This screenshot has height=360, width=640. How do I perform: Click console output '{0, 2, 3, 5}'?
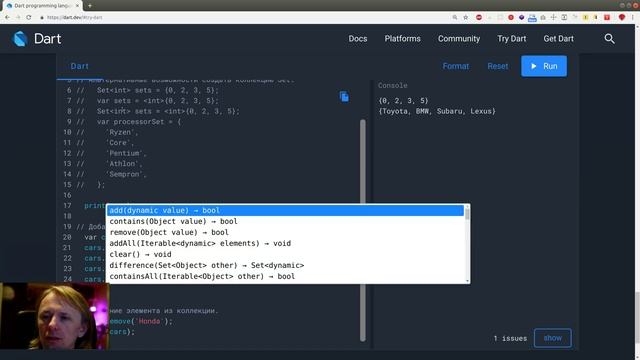coord(403,101)
